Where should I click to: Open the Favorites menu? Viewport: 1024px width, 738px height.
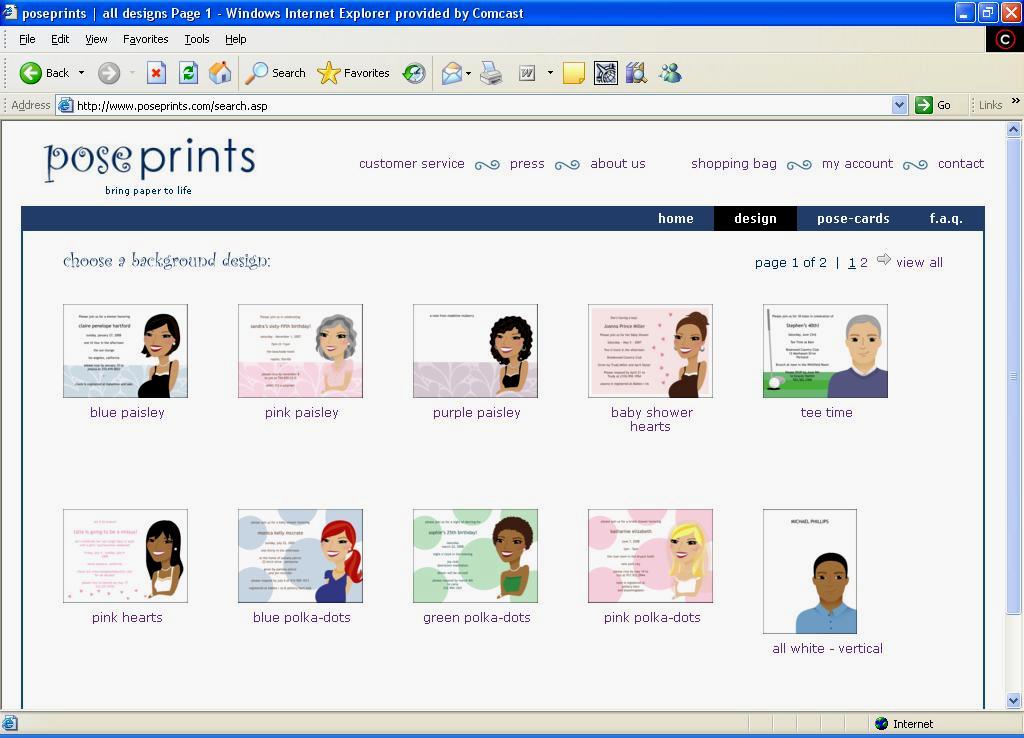tap(146, 39)
